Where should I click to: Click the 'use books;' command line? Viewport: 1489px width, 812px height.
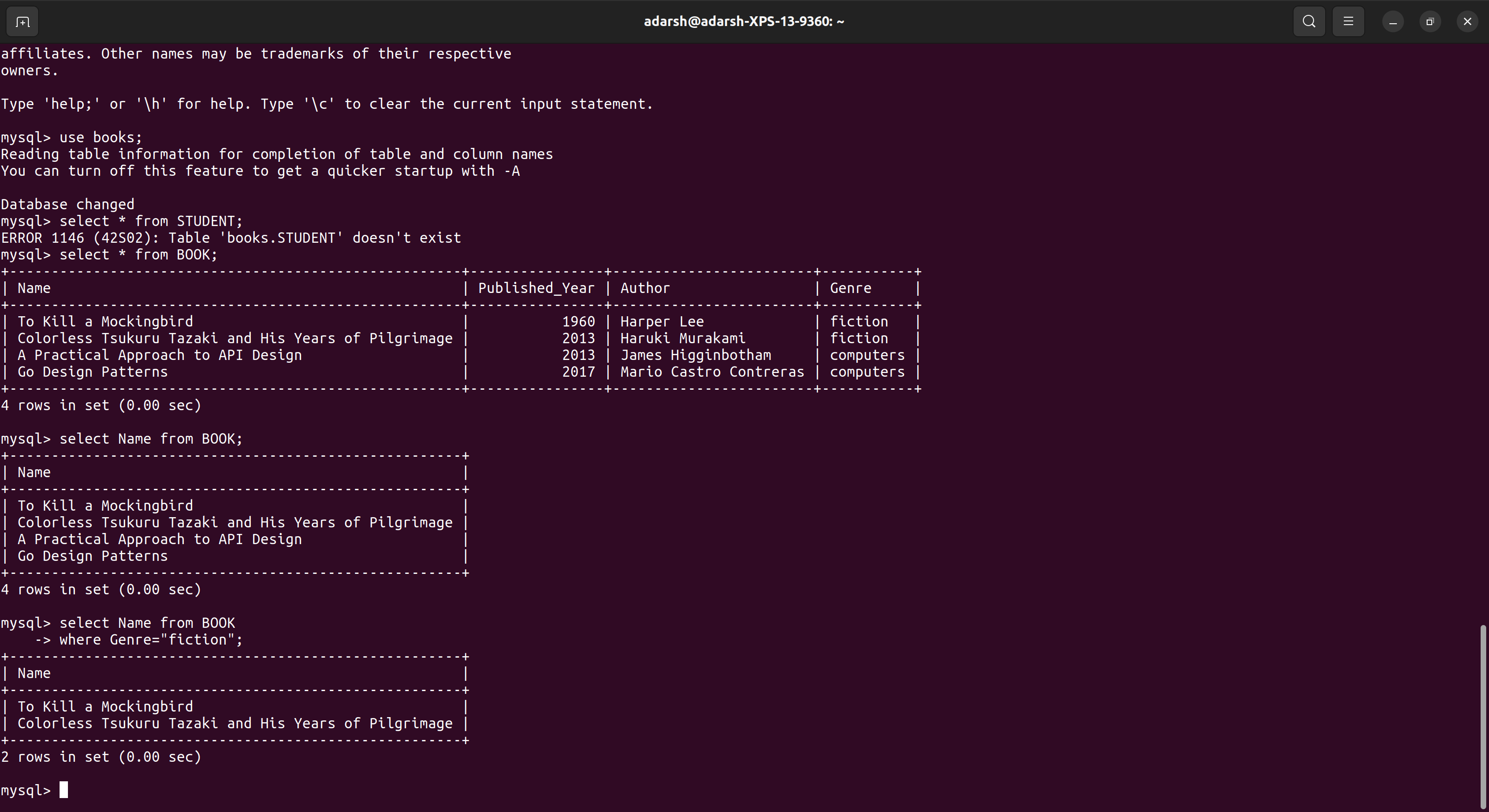(101, 138)
